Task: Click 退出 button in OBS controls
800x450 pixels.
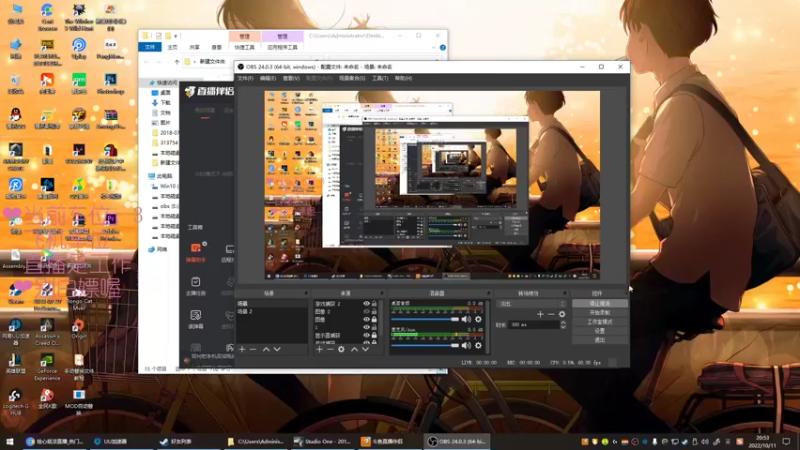Action: tap(599, 340)
